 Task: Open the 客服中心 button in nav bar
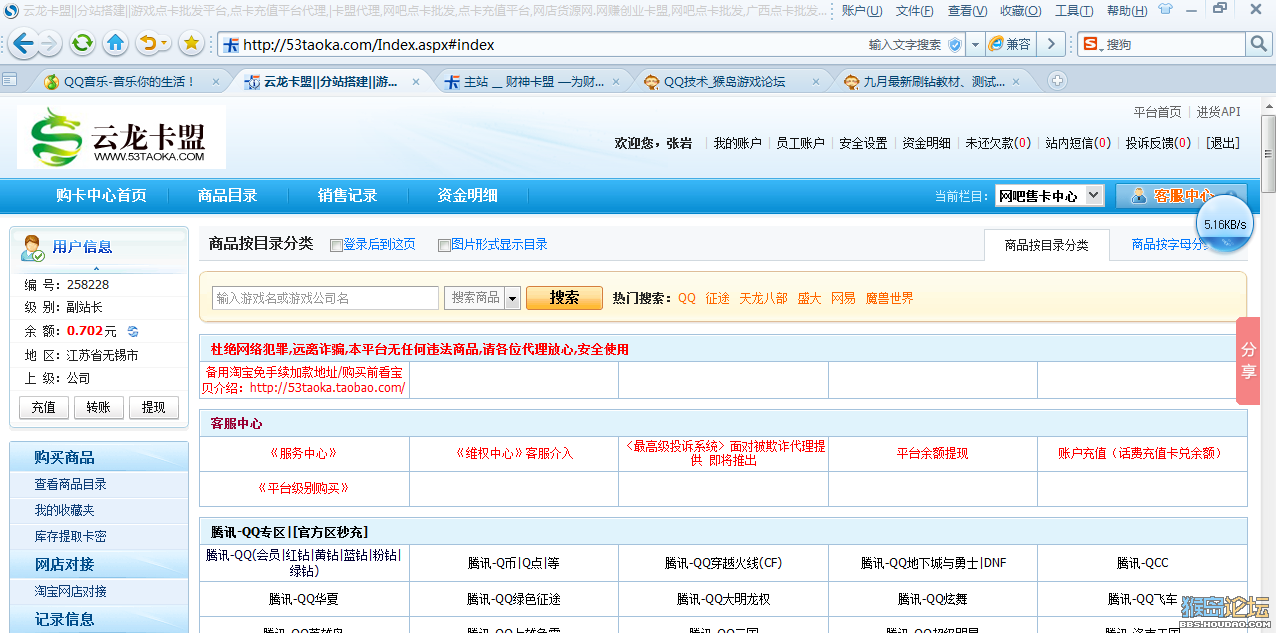coord(1182,196)
